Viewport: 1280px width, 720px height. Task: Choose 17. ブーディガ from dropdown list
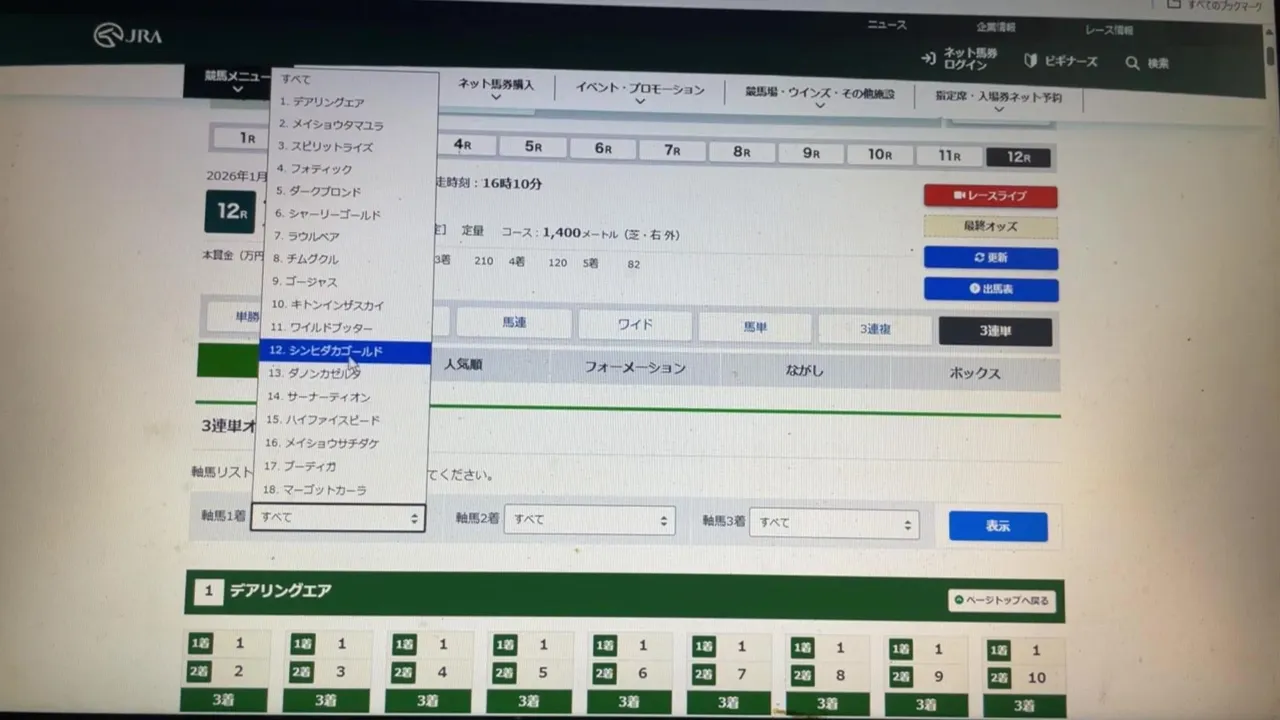(x=341, y=466)
